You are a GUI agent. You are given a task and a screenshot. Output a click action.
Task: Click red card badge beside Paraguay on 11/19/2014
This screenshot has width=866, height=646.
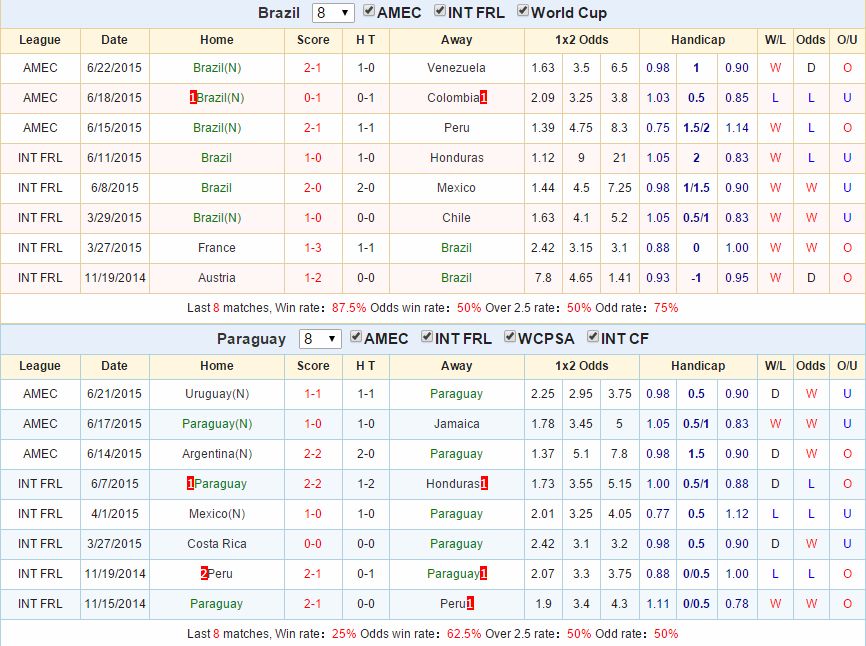coord(483,574)
